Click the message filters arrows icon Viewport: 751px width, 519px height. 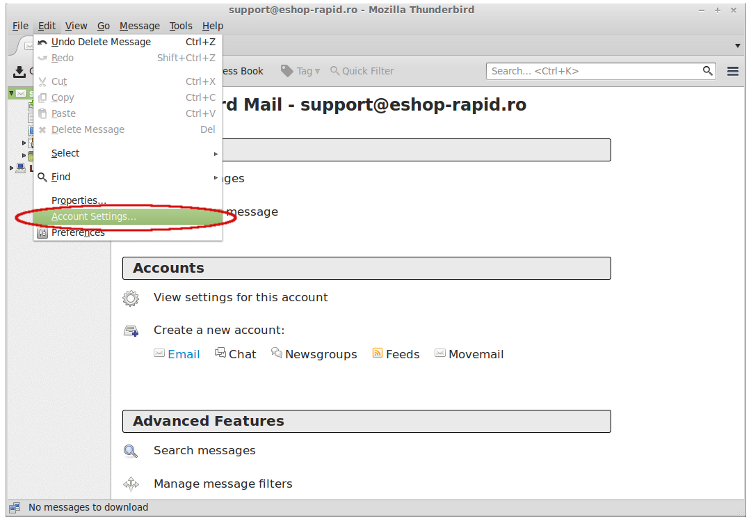[x=131, y=484]
